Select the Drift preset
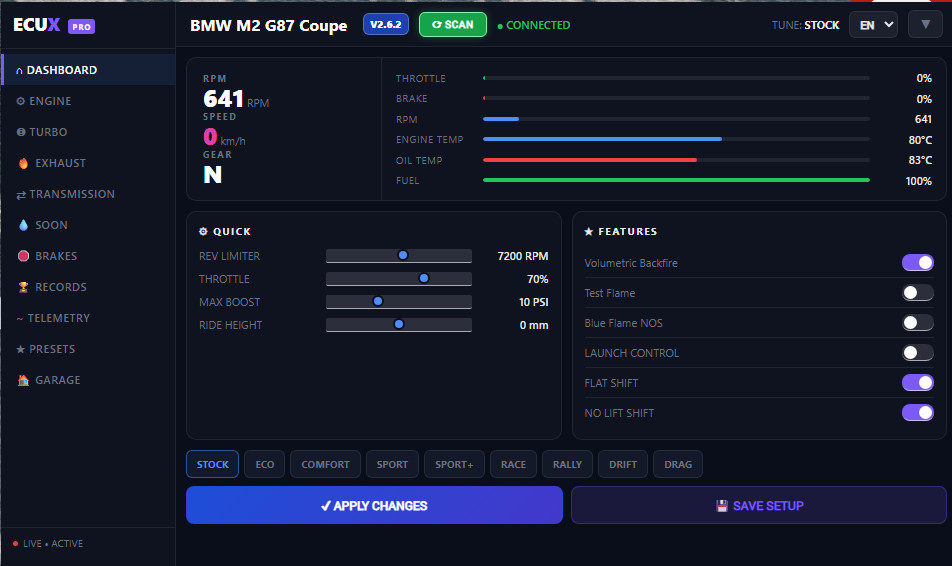The height and width of the screenshot is (566, 952). click(623, 464)
